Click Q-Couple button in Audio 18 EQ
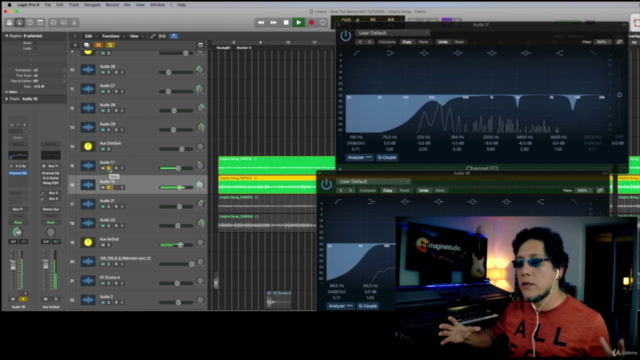This screenshot has height=360, width=640. 367,306
